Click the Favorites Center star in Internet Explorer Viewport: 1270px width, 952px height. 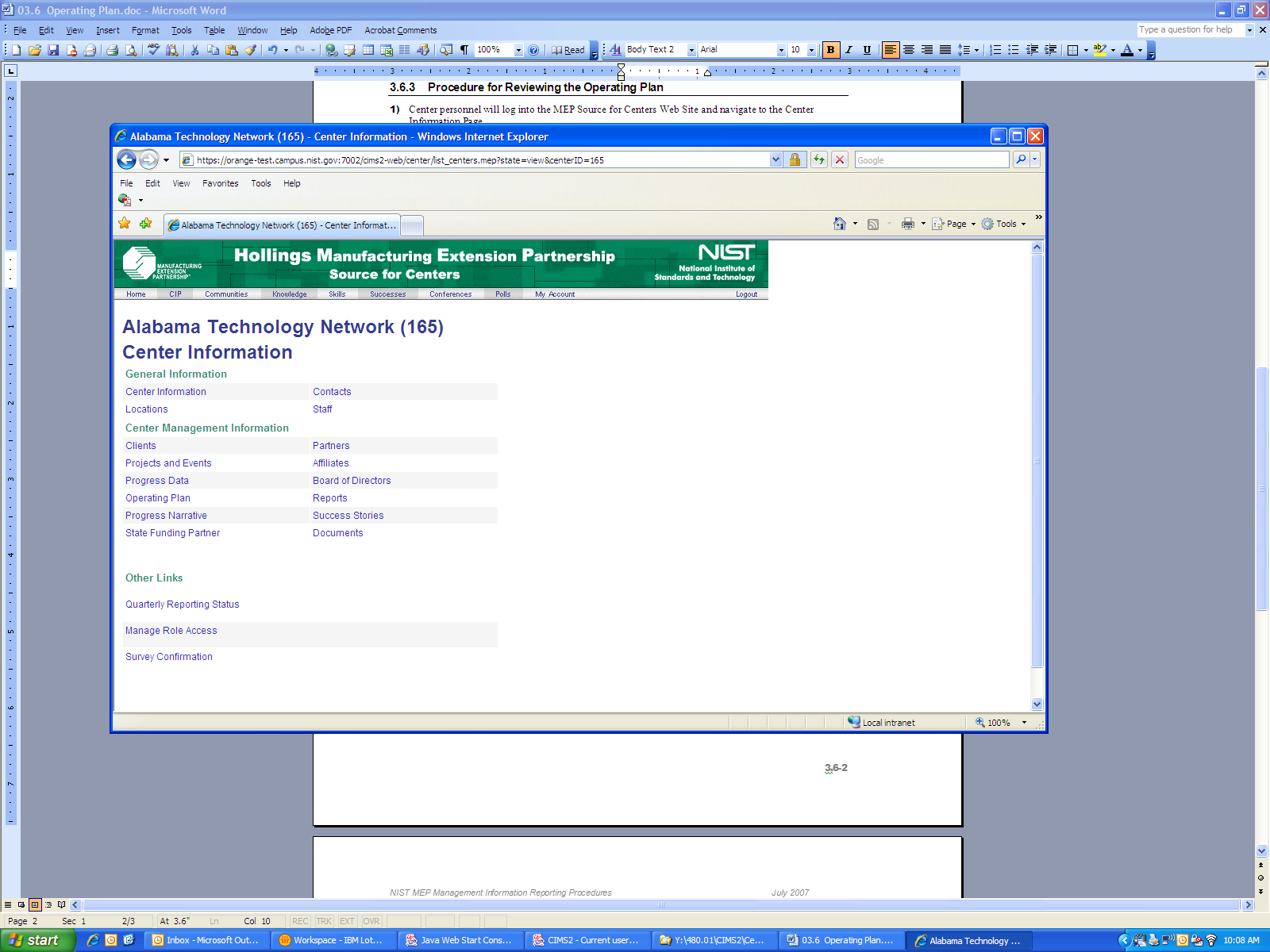click(x=125, y=224)
